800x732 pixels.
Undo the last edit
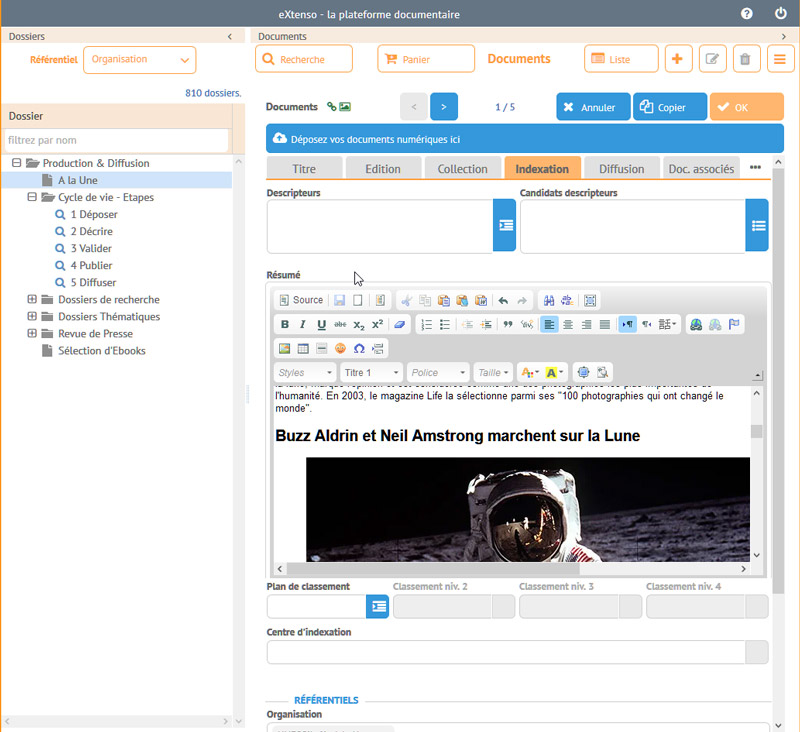[x=503, y=300]
